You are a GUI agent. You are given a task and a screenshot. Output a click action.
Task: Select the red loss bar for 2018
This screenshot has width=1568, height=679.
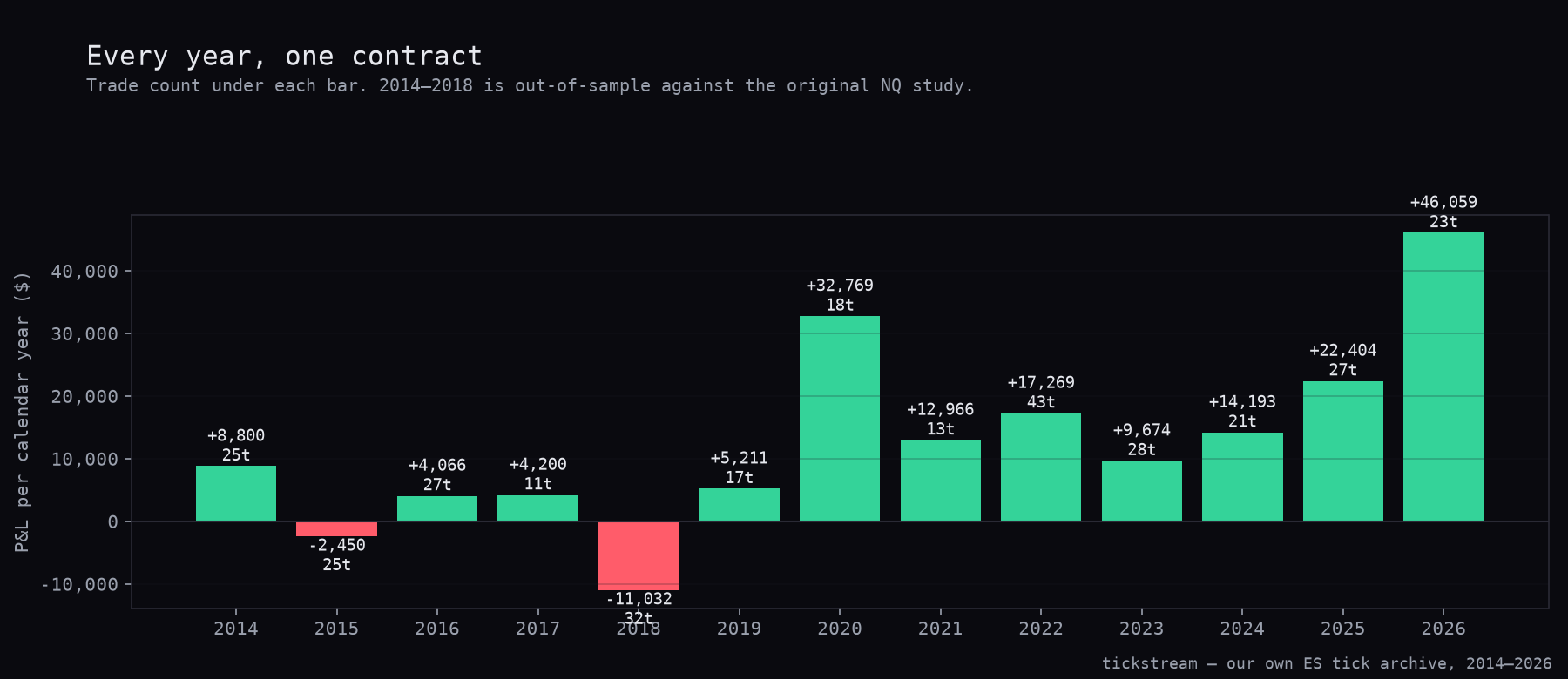coord(639,556)
